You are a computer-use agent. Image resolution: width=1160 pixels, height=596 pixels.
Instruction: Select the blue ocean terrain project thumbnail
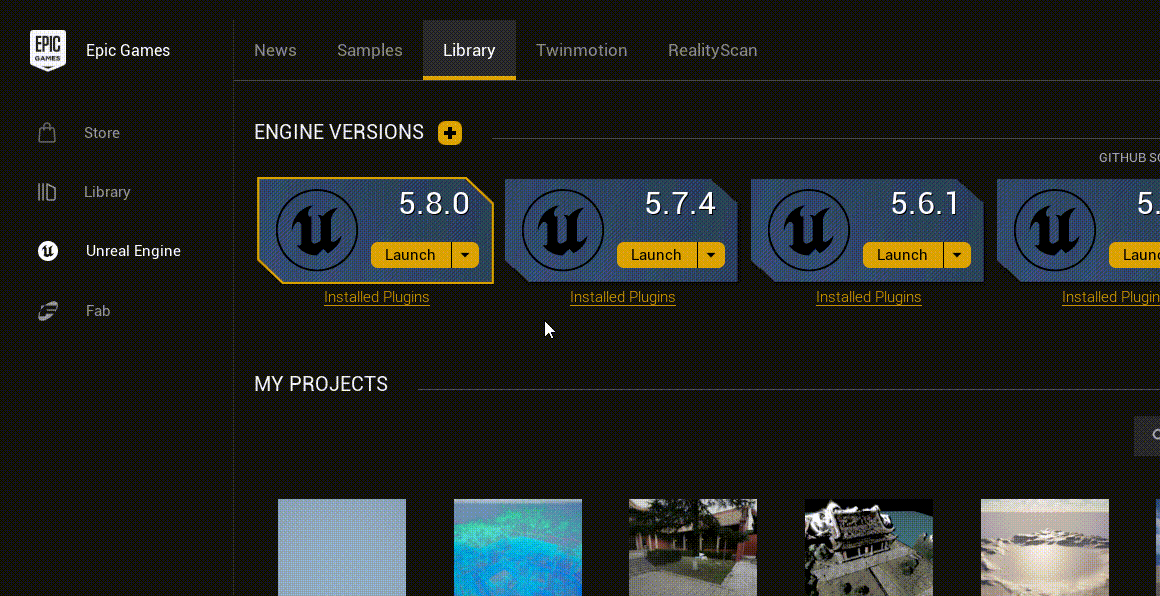coord(518,547)
